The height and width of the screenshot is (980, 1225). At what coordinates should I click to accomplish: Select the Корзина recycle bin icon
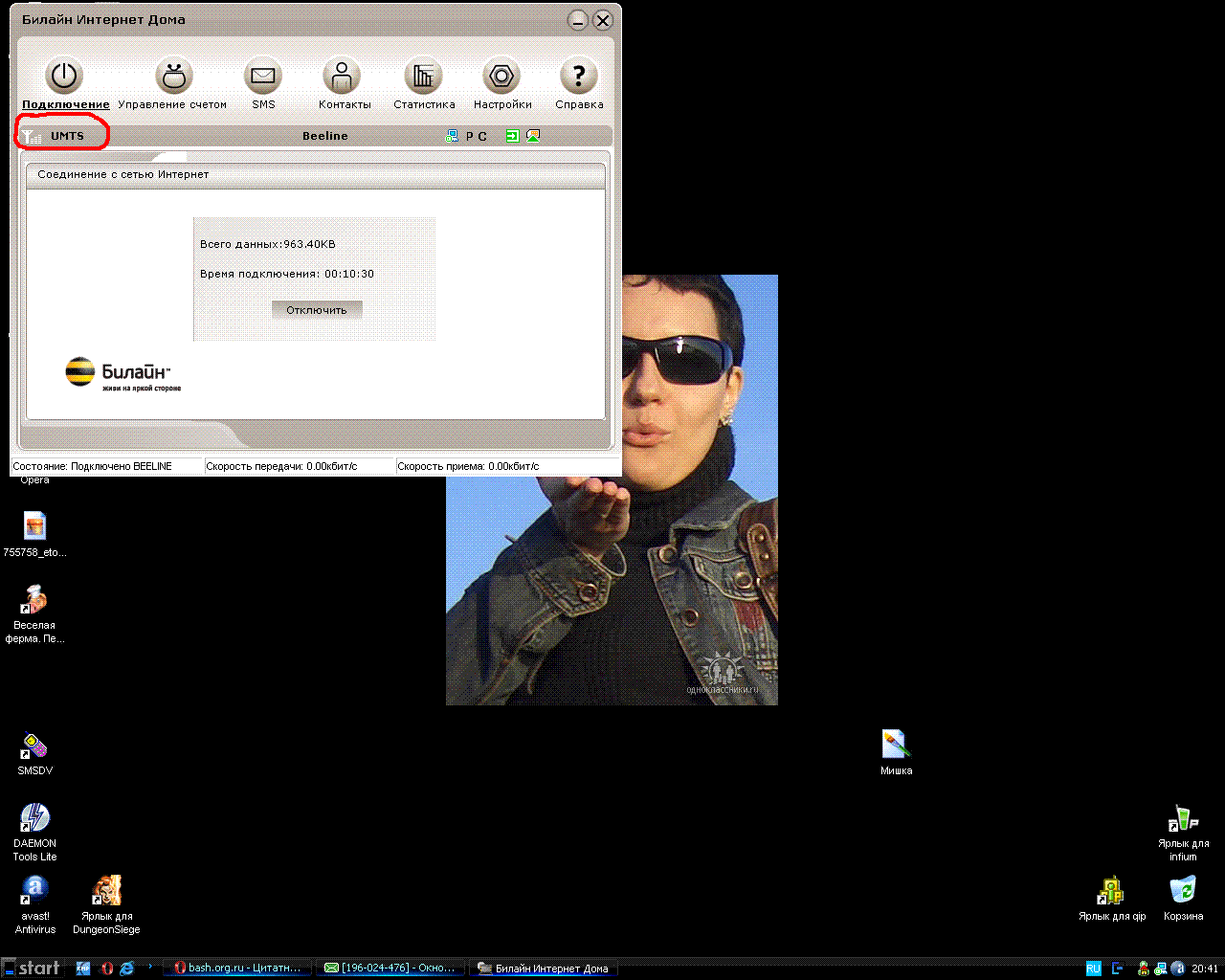tap(1183, 891)
